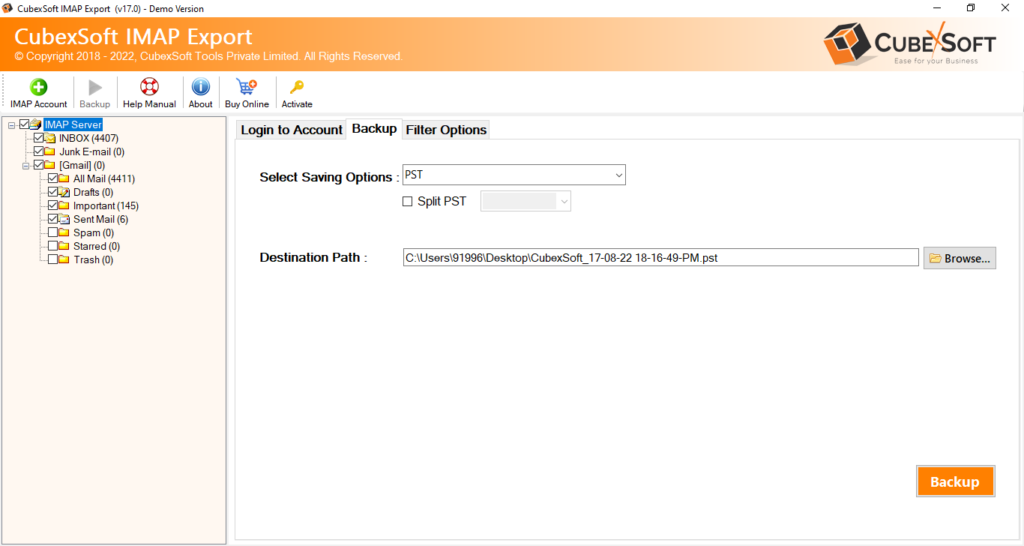Click the Important folder icon
The height and width of the screenshot is (546, 1024).
pos(64,206)
